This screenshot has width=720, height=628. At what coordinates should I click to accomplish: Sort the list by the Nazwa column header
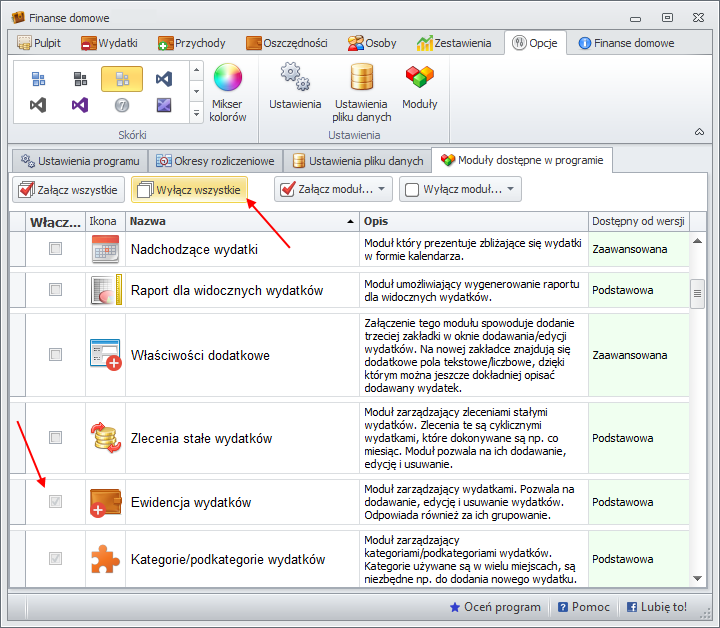click(x=240, y=221)
